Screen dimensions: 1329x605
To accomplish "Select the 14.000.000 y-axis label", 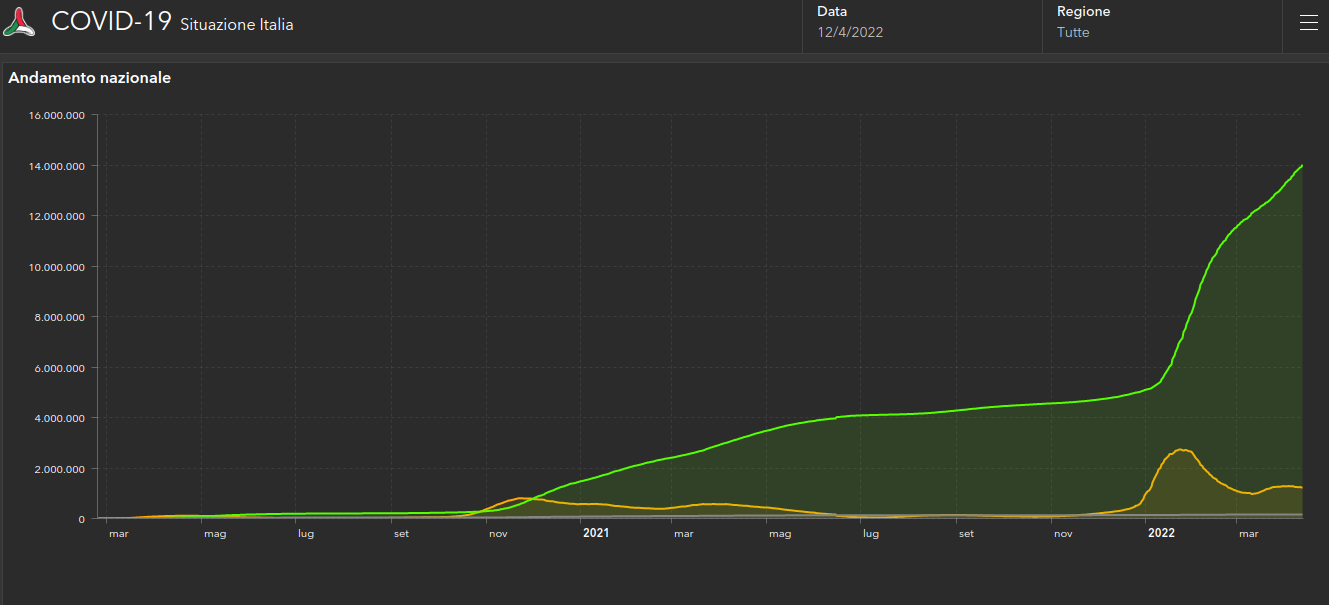I will [56, 166].
